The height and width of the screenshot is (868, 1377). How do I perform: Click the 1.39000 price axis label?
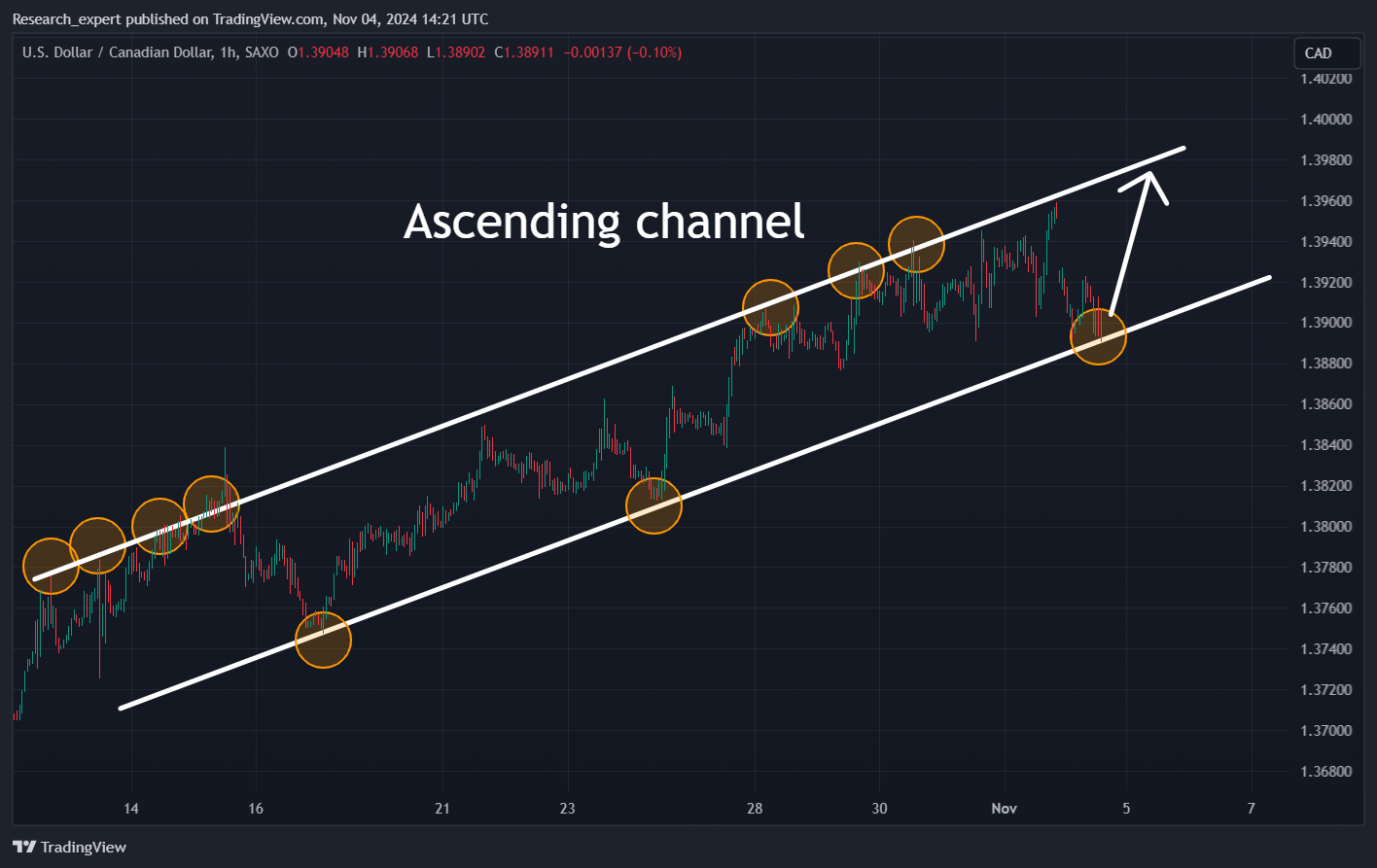coord(1327,323)
